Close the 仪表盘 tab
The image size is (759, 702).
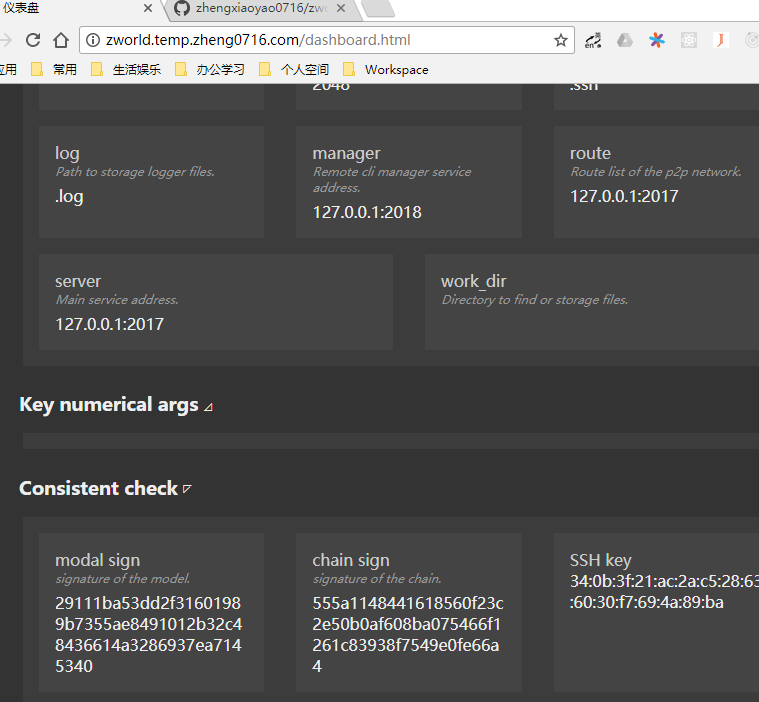[148, 8]
